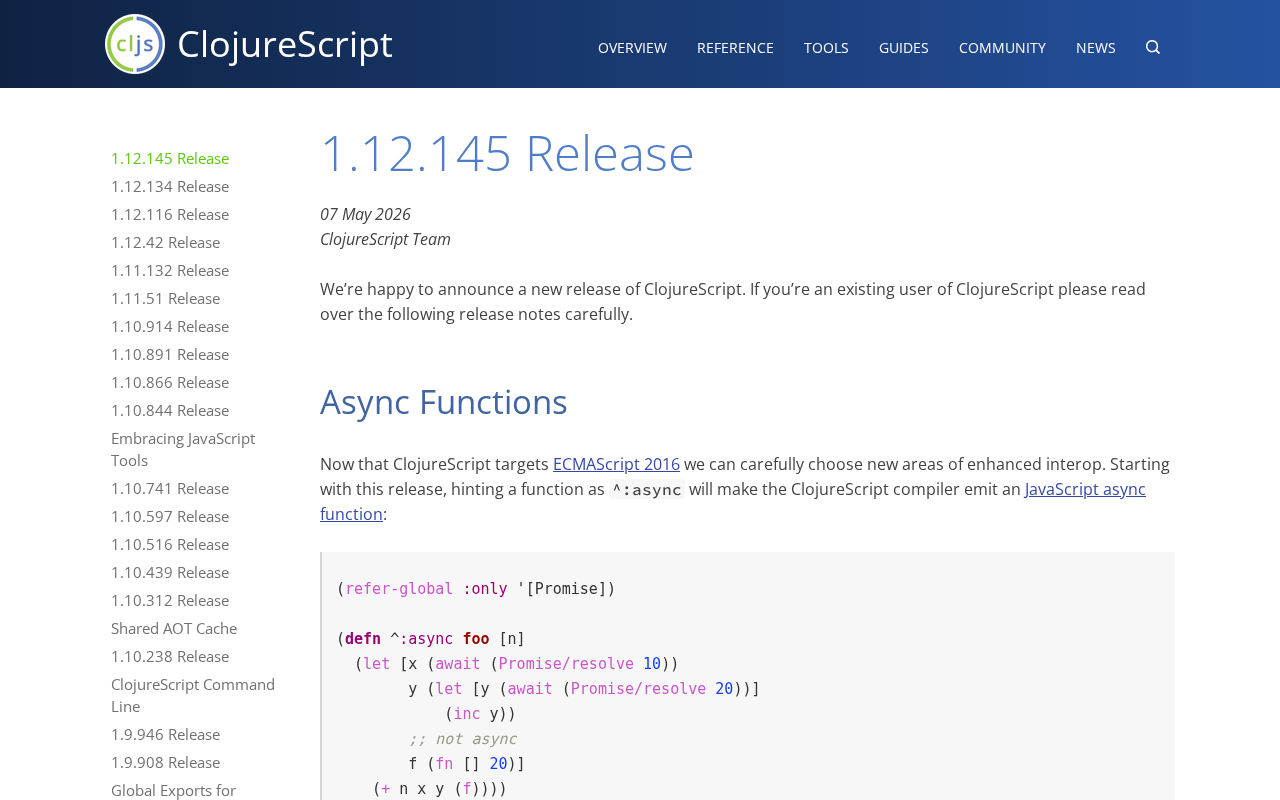
Task: Go to 1.10.597 Release
Action: pyautogui.click(x=170, y=516)
